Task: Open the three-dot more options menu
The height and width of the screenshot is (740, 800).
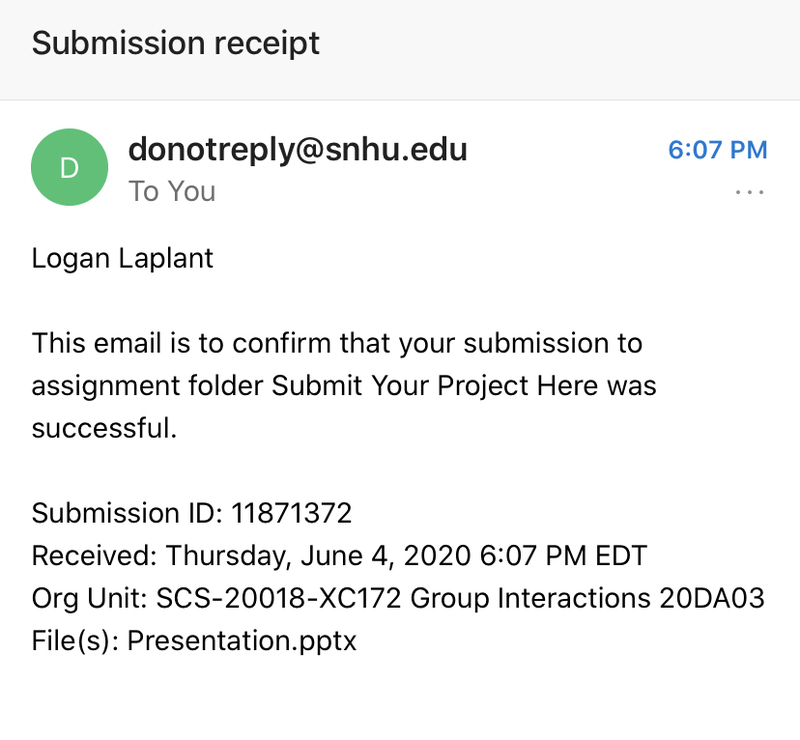Action: tap(749, 192)
